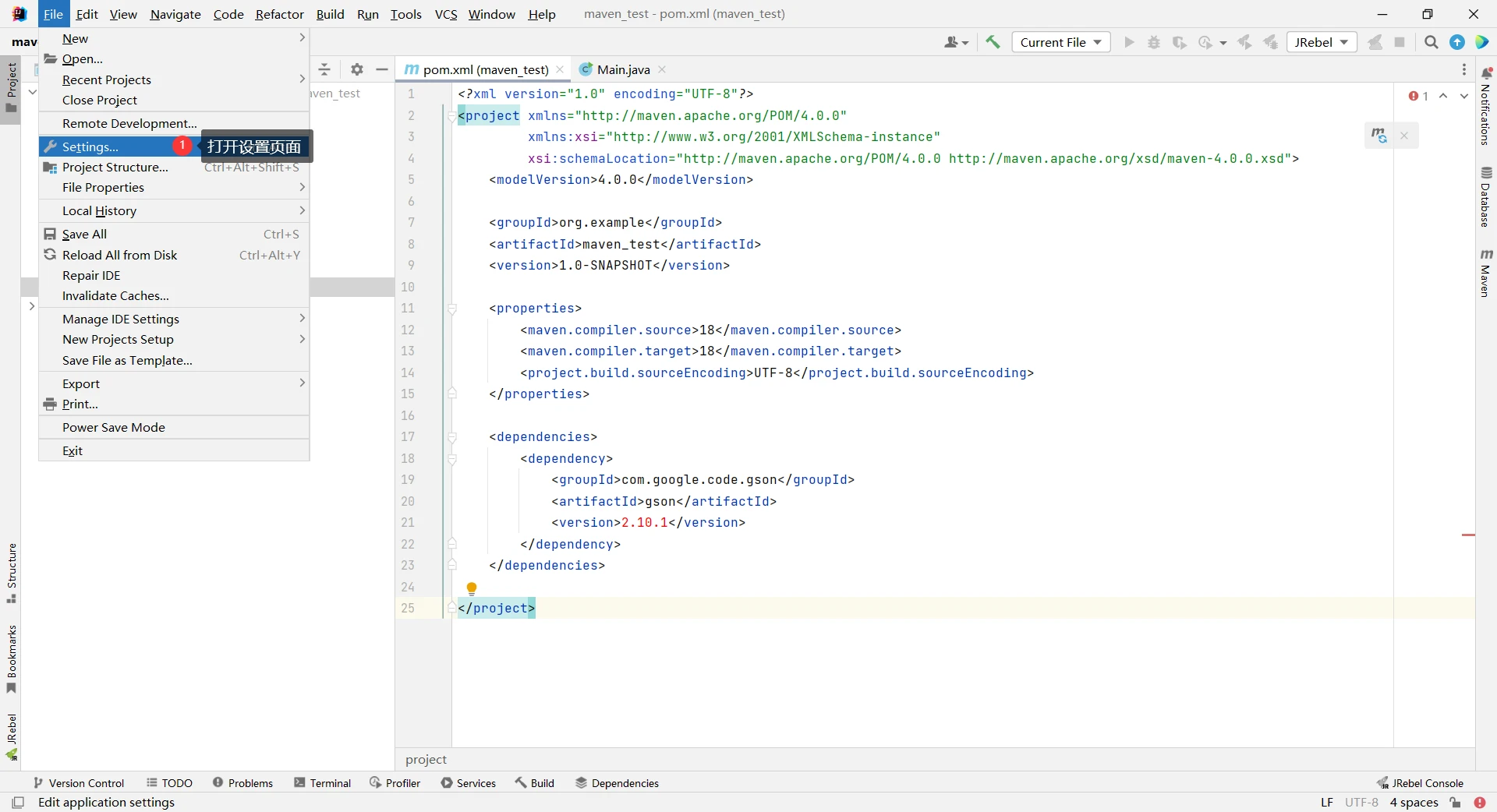Screen dimensions: 1497x812
Task: Open Search Everywhere with the magnifier icon
Action: click(x=1432, y=42)
